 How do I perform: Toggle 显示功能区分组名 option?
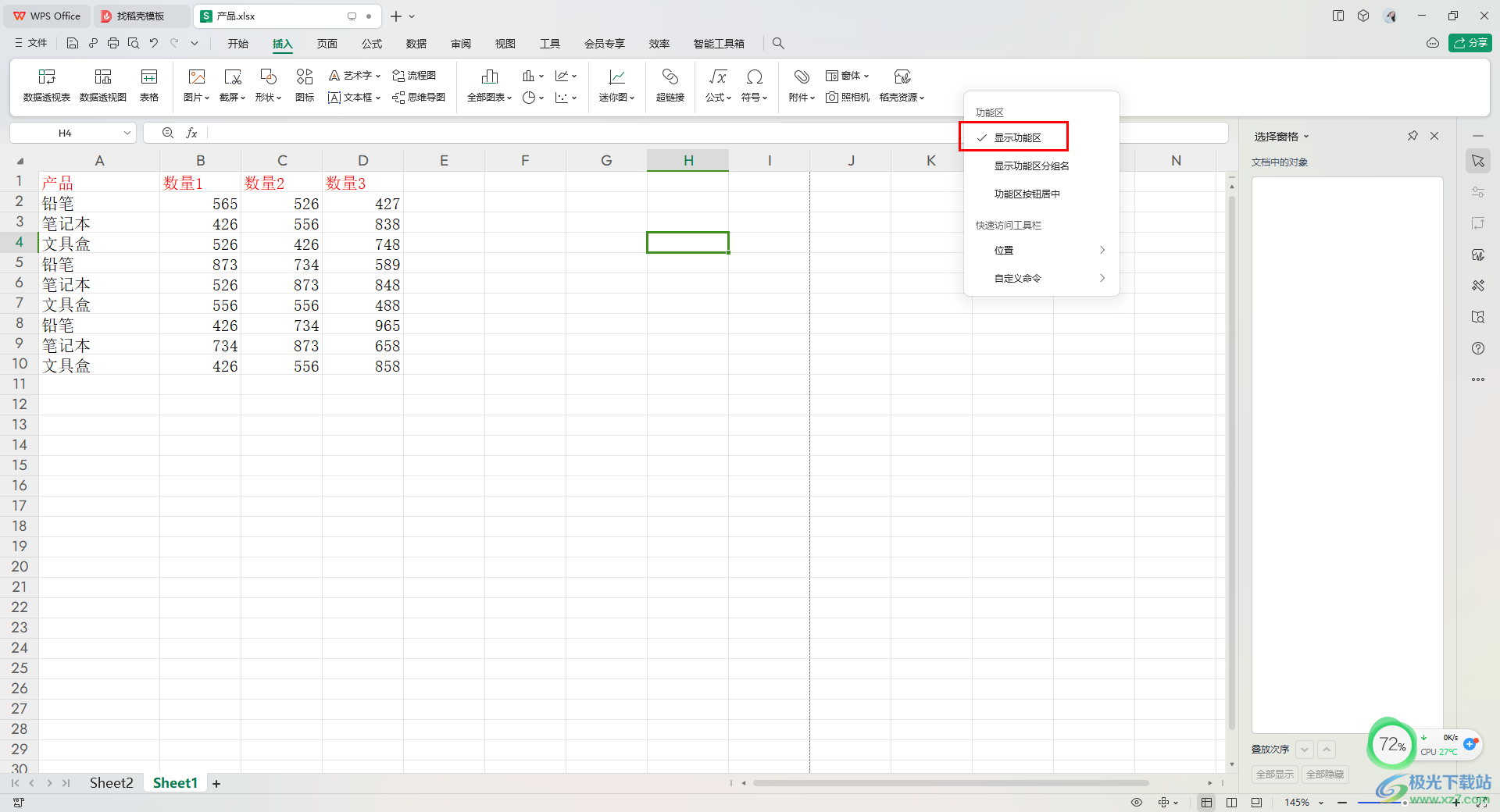(1042, 166)
